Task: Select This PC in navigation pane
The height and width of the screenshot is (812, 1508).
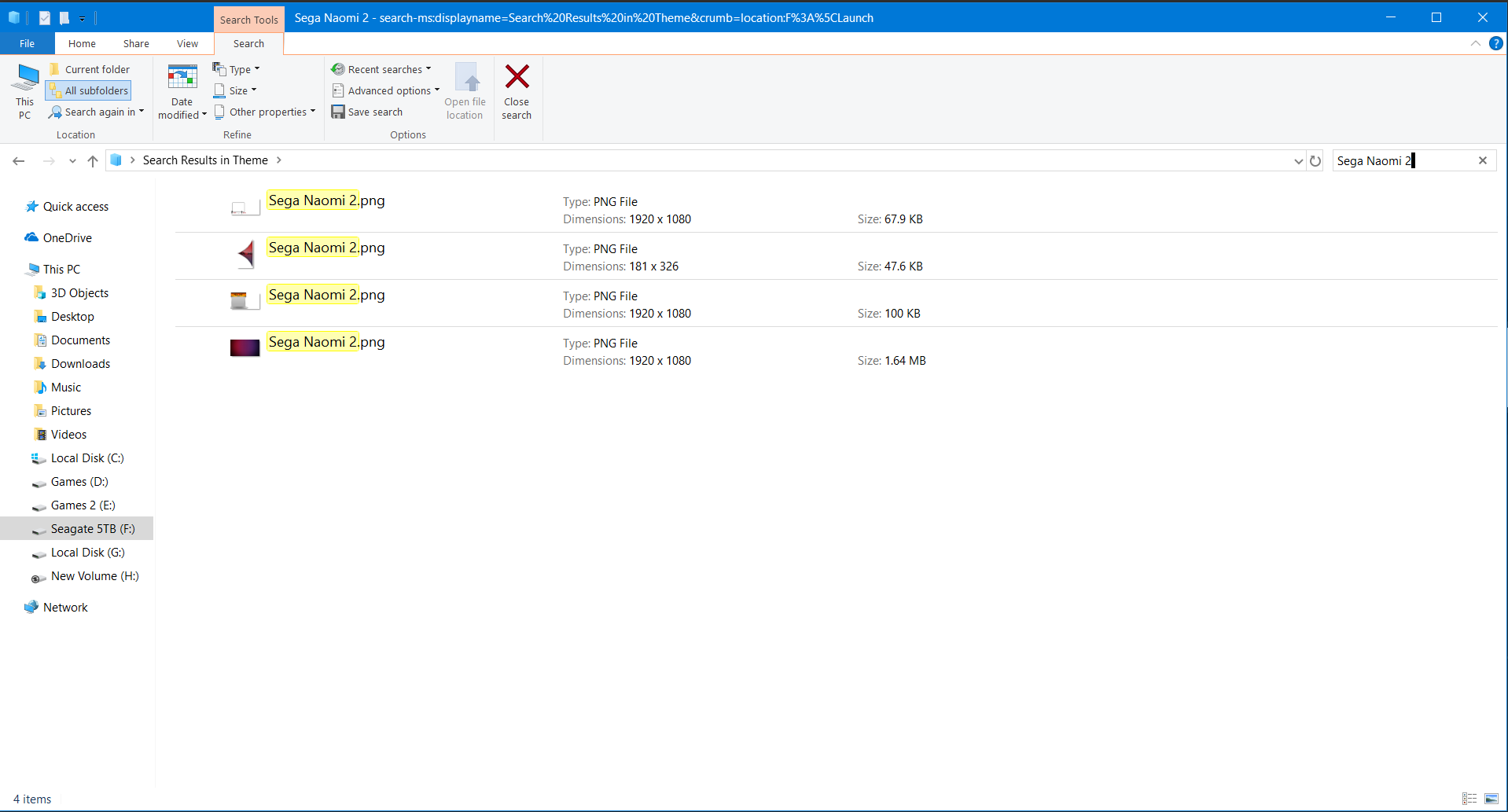Action: pyautogui.click(x=61, y=270)
